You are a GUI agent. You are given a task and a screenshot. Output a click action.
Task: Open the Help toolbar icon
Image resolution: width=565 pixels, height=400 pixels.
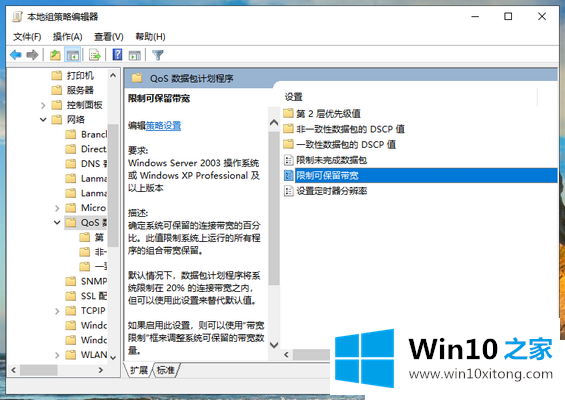(x=117, y=55)
